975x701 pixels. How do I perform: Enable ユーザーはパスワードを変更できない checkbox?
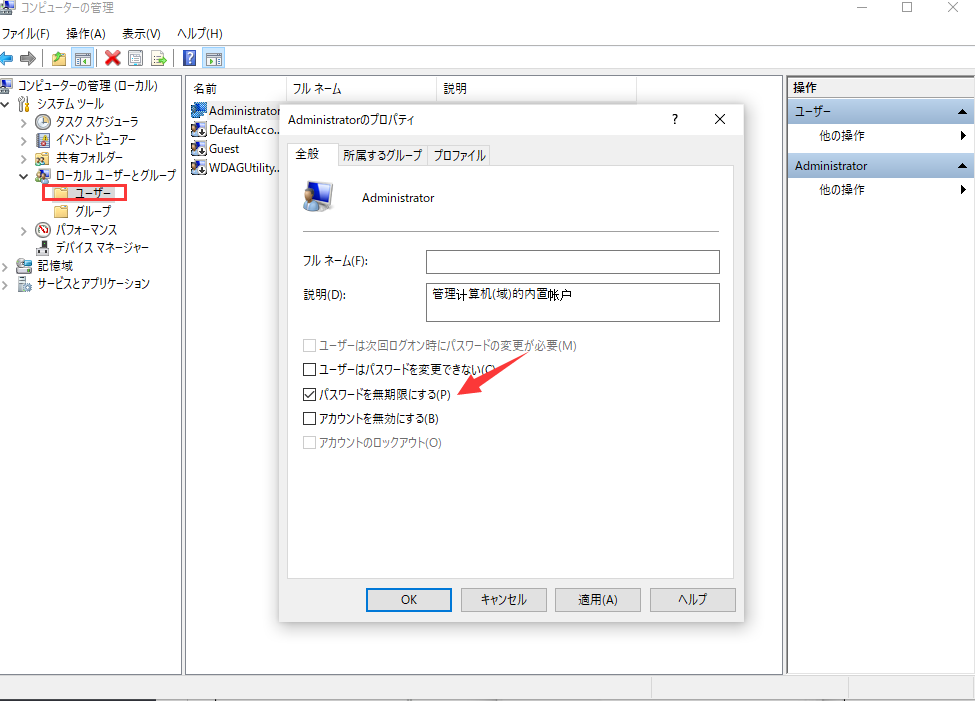[311, 370]
